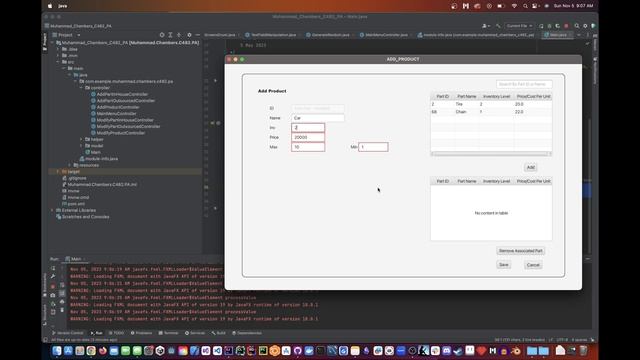Viewport: 640px width, 360px height.
Task: Open App Store from the Dock
Action: click(x=68, y=351)
